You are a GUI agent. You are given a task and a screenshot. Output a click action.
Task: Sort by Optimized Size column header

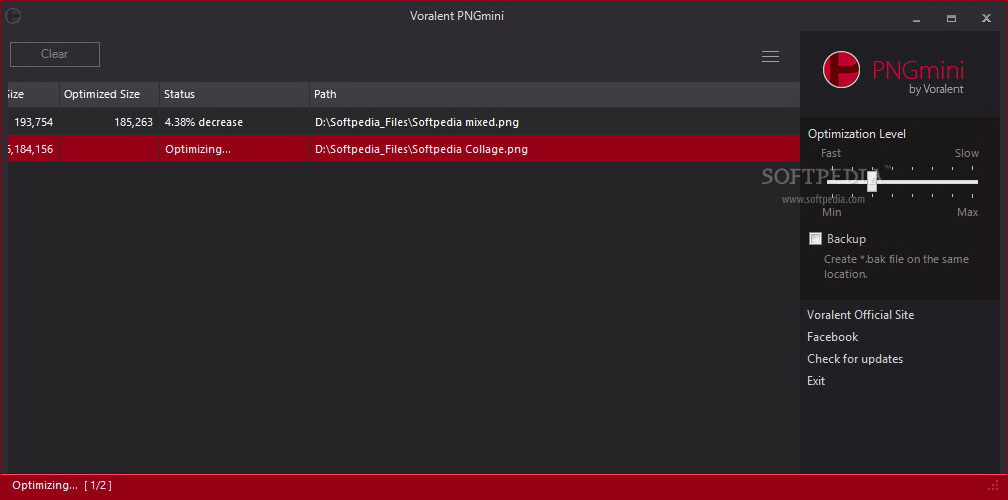pyautogui.click(x=109, y=94)
